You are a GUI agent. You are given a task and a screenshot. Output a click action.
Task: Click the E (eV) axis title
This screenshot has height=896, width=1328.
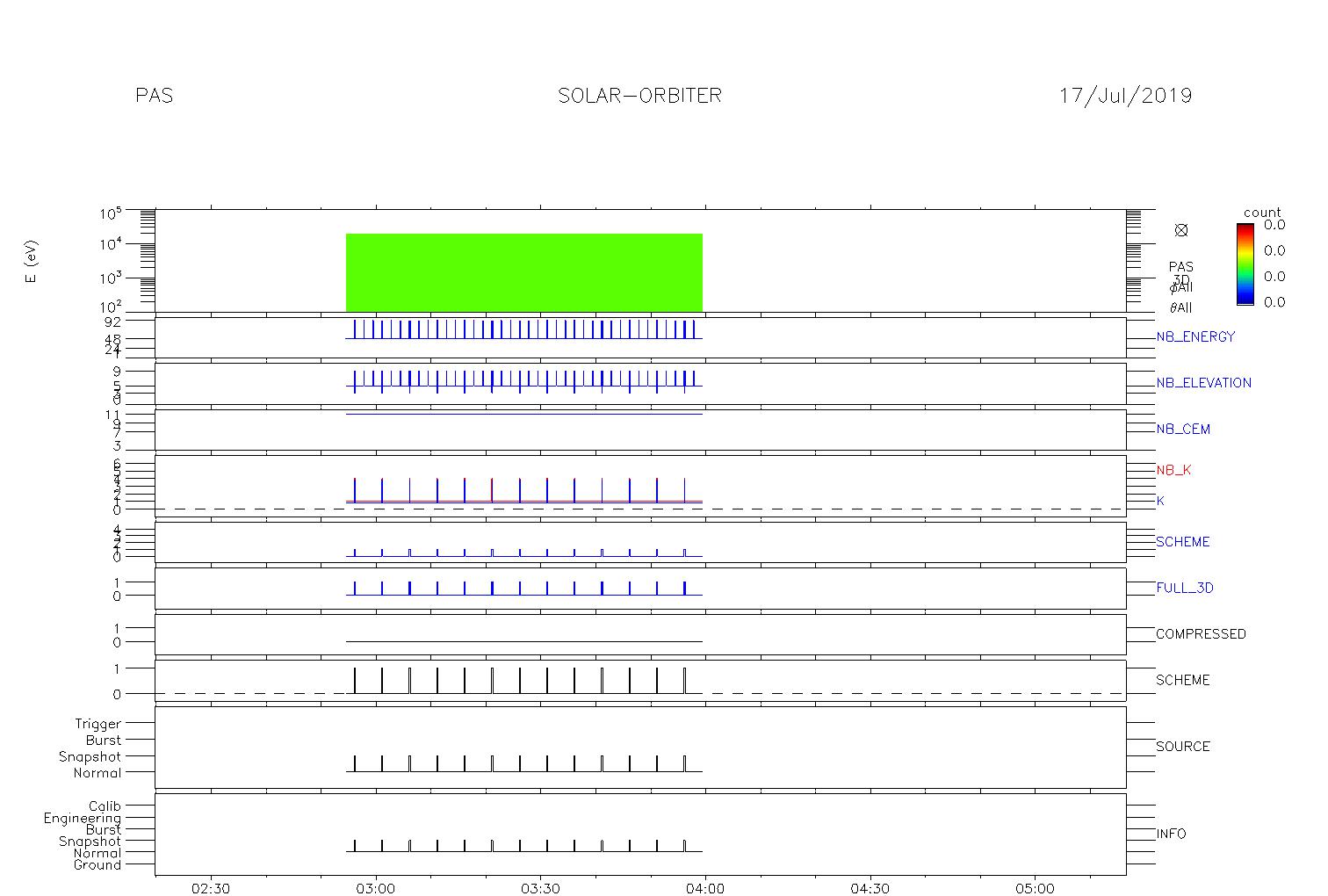click(32, 262)
